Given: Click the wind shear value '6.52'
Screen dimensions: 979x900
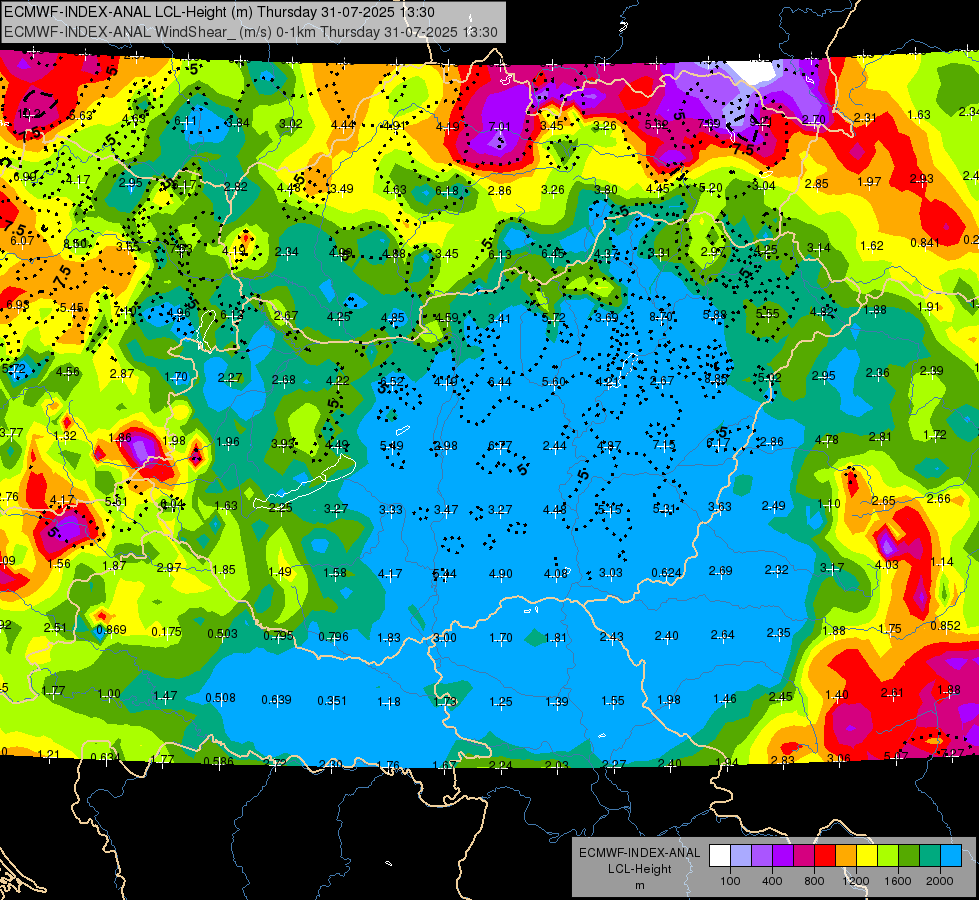Looking at the screenshot, I should (x=391, y=382).
